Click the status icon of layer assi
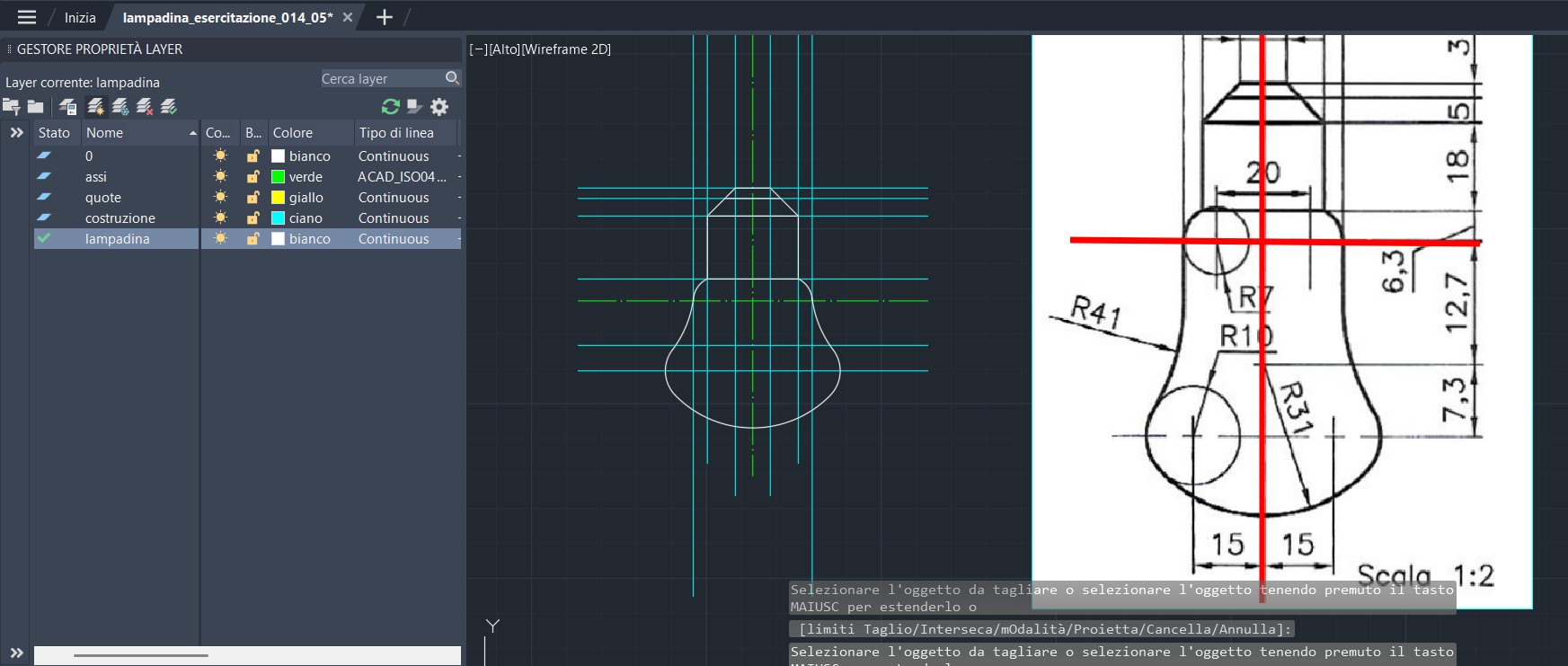The height and width of the screenshot is (666, 1568). 44,176
